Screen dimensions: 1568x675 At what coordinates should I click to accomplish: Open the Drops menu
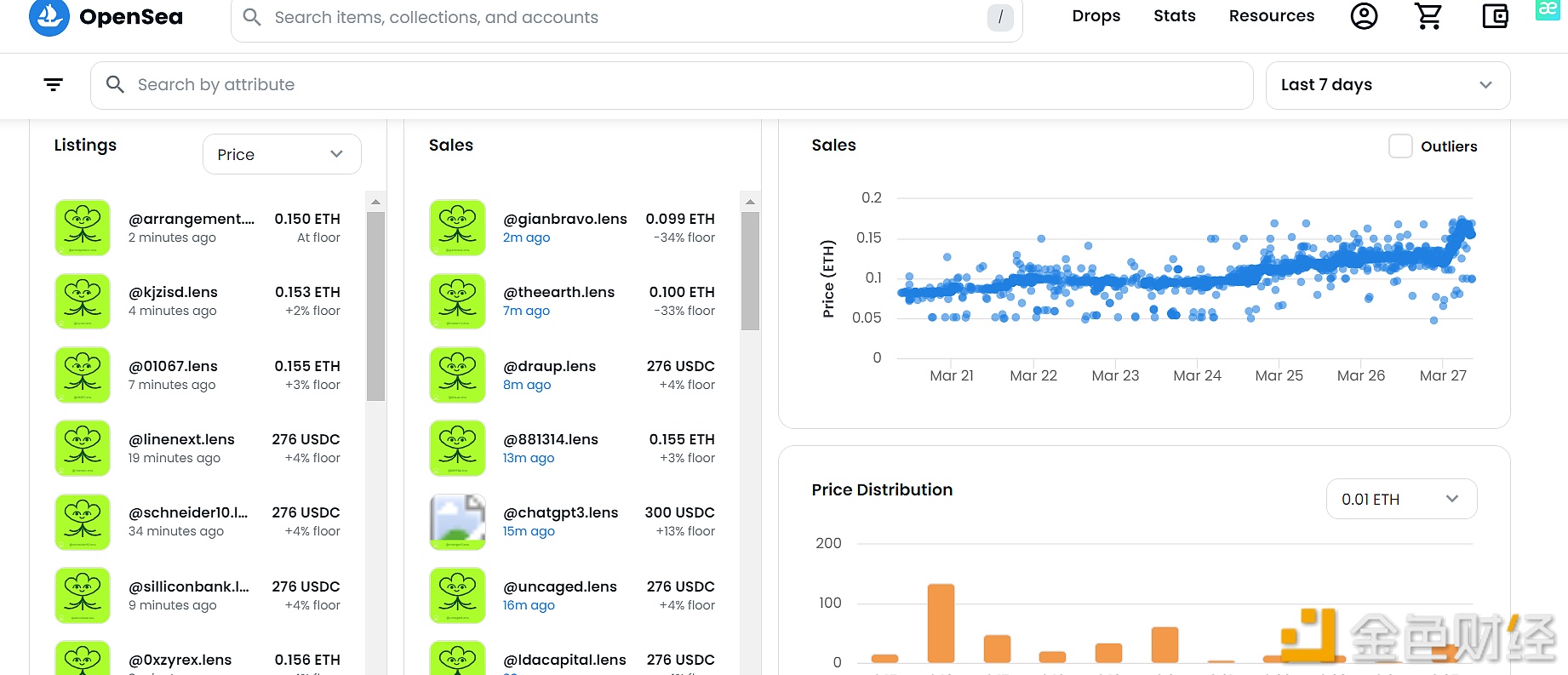coord(1096,16)
